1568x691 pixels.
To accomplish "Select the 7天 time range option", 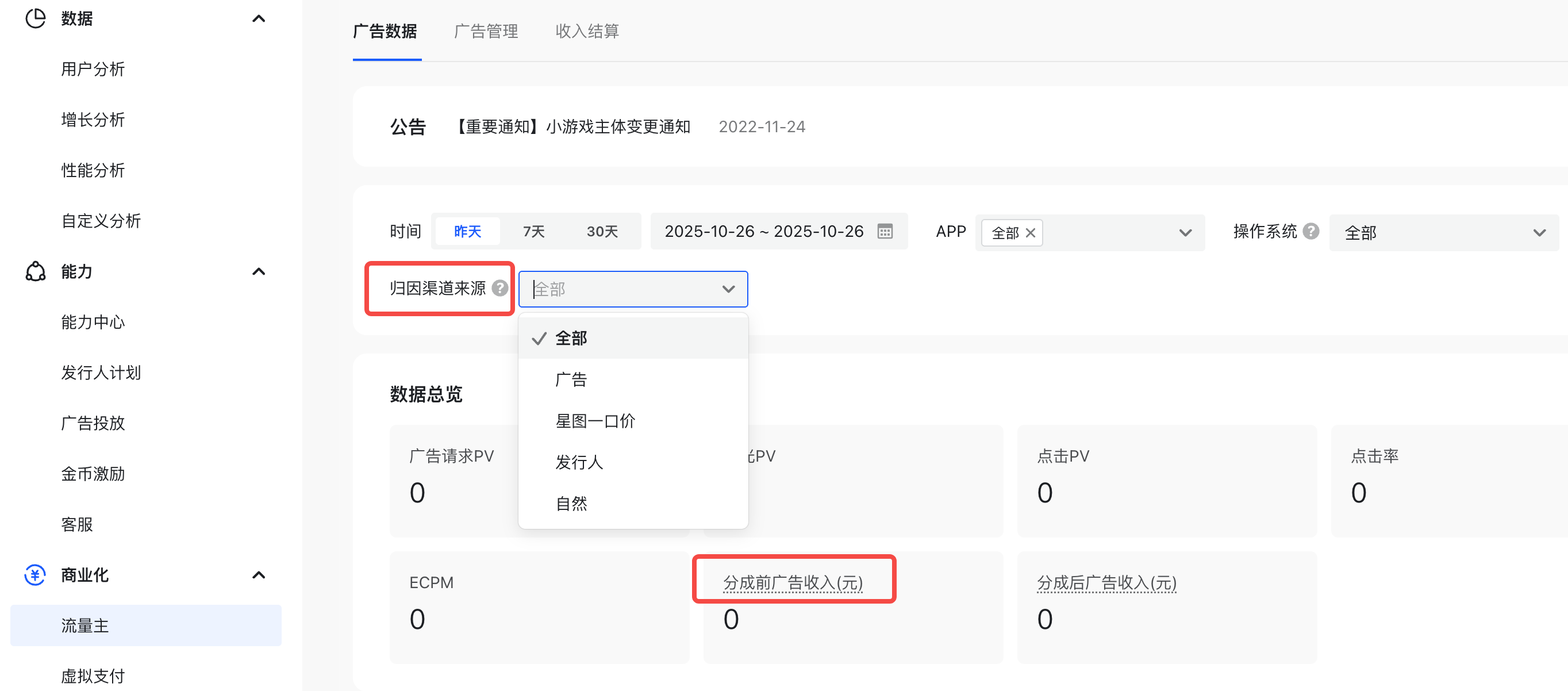I will (534, 231).
